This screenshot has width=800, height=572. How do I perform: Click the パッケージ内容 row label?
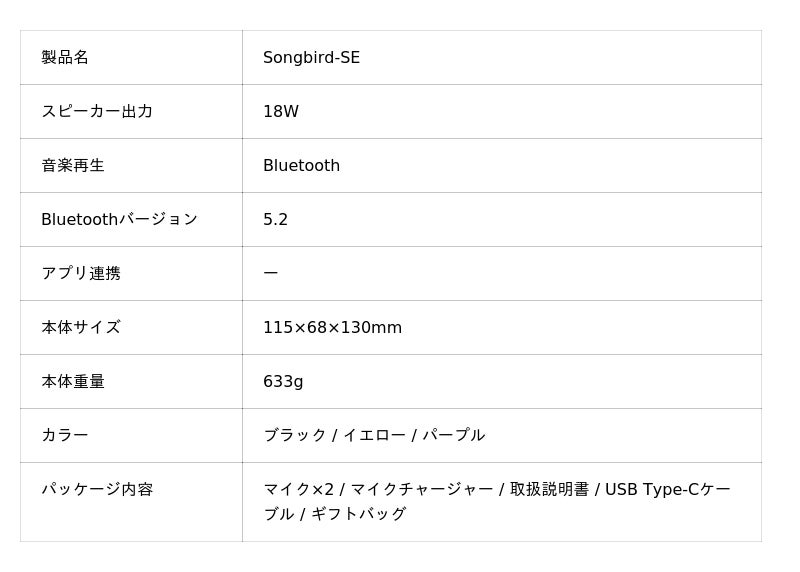97,490
